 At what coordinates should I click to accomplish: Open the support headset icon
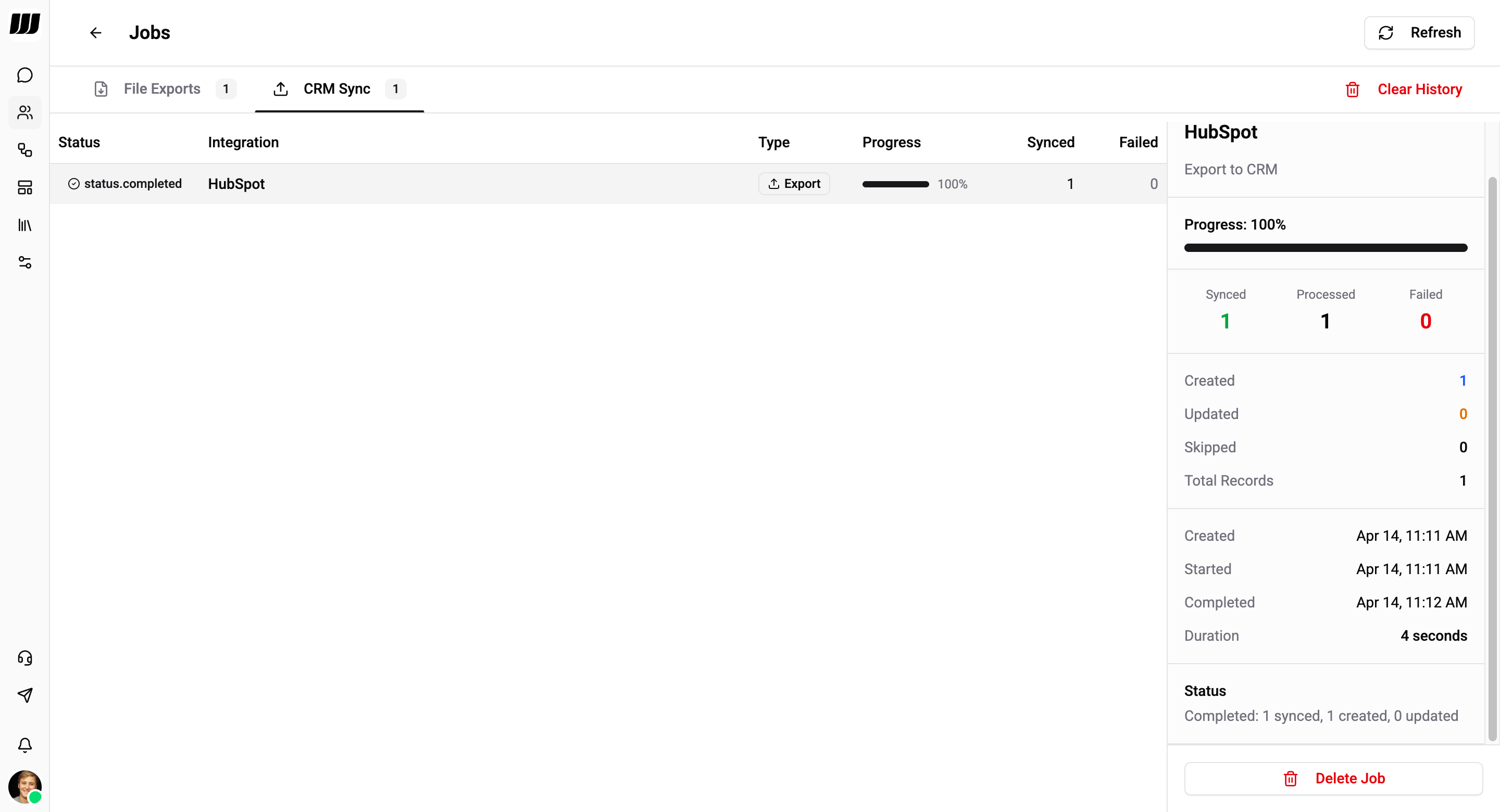click(x=24, y=658)
